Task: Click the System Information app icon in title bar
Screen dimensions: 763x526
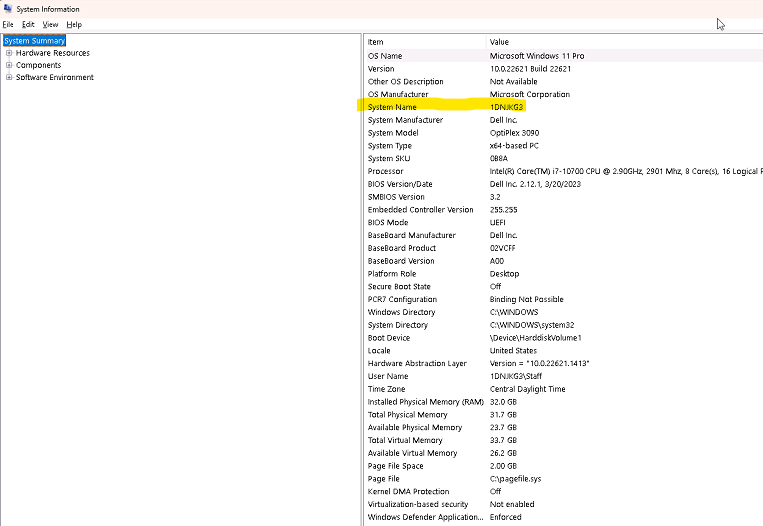Action: pyautogui.click(x=8, y=9)
